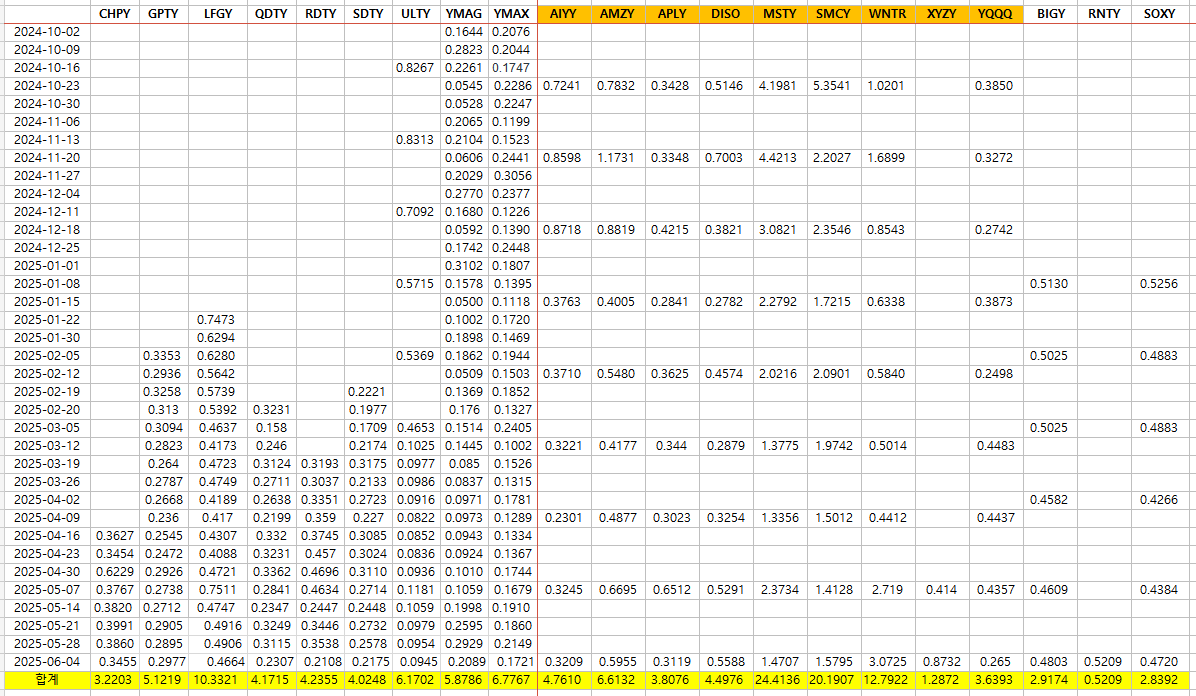Select WNTR value 3.0725
The image size is (1196, 696).
pyautogui.click(x=887, y=662)
